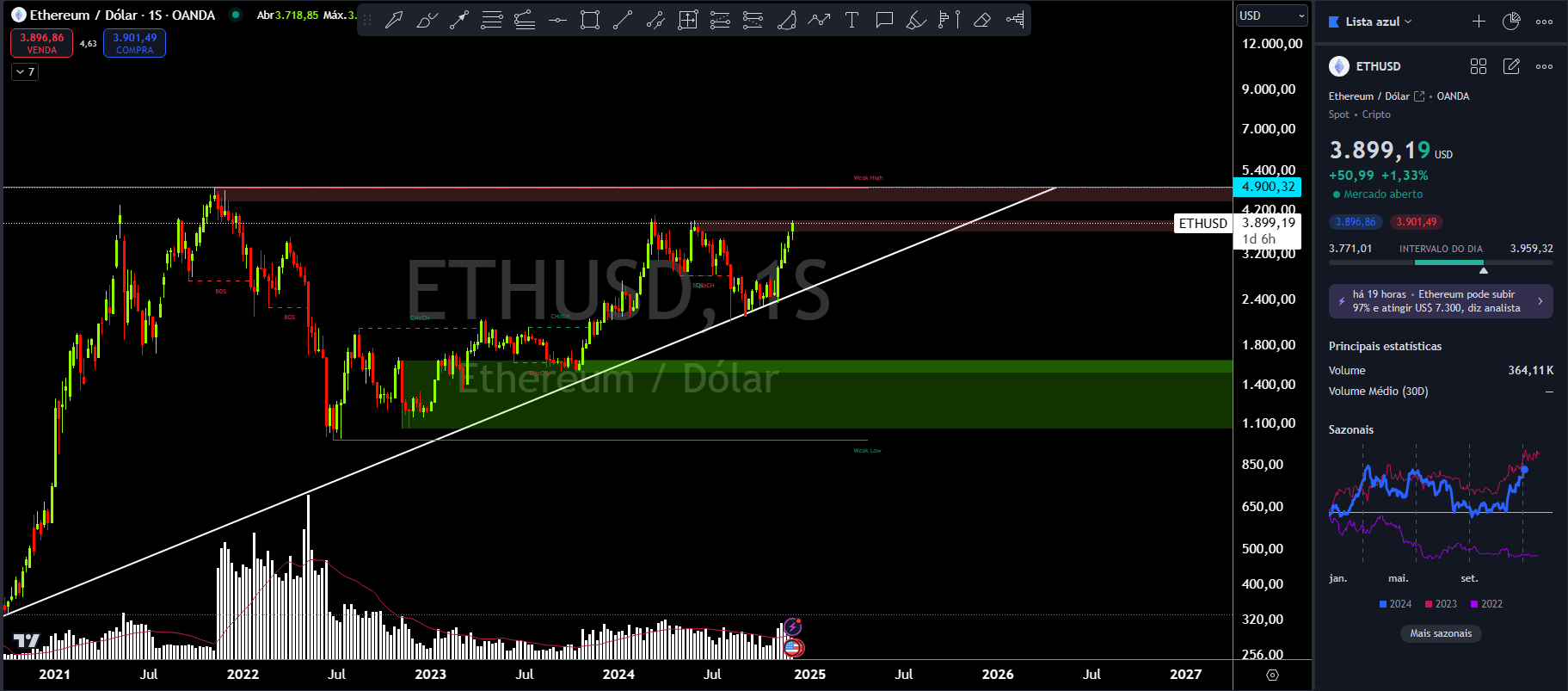Select the eraser tool
Screen dimensions: 1568x691
coord(982,20)
